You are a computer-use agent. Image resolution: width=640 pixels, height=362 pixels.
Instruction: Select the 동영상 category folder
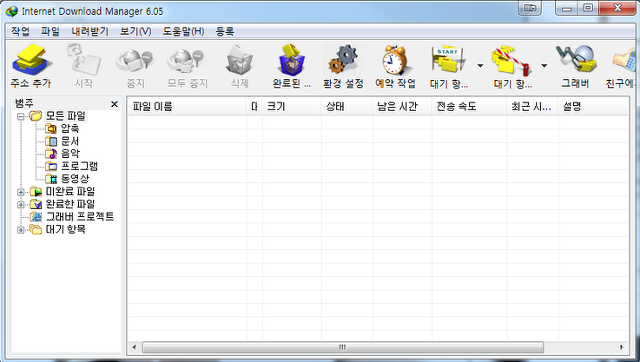coord(75,179)
